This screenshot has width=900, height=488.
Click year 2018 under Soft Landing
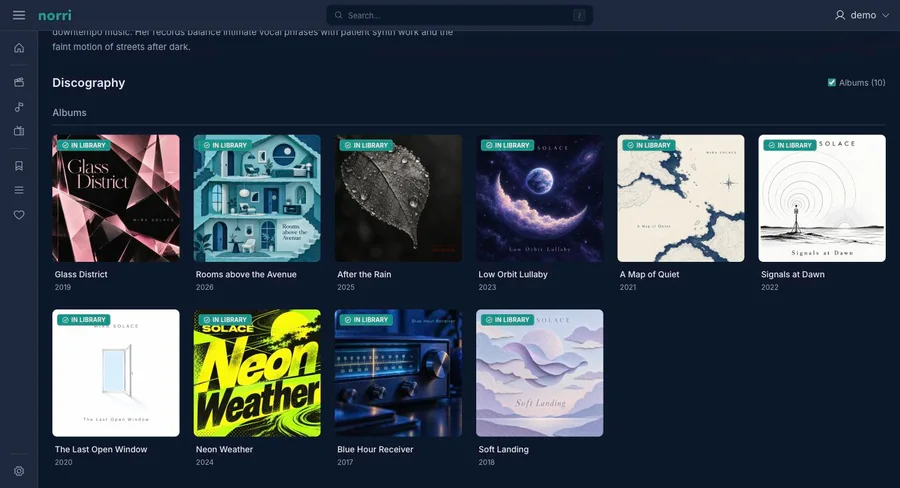[486, 462]
